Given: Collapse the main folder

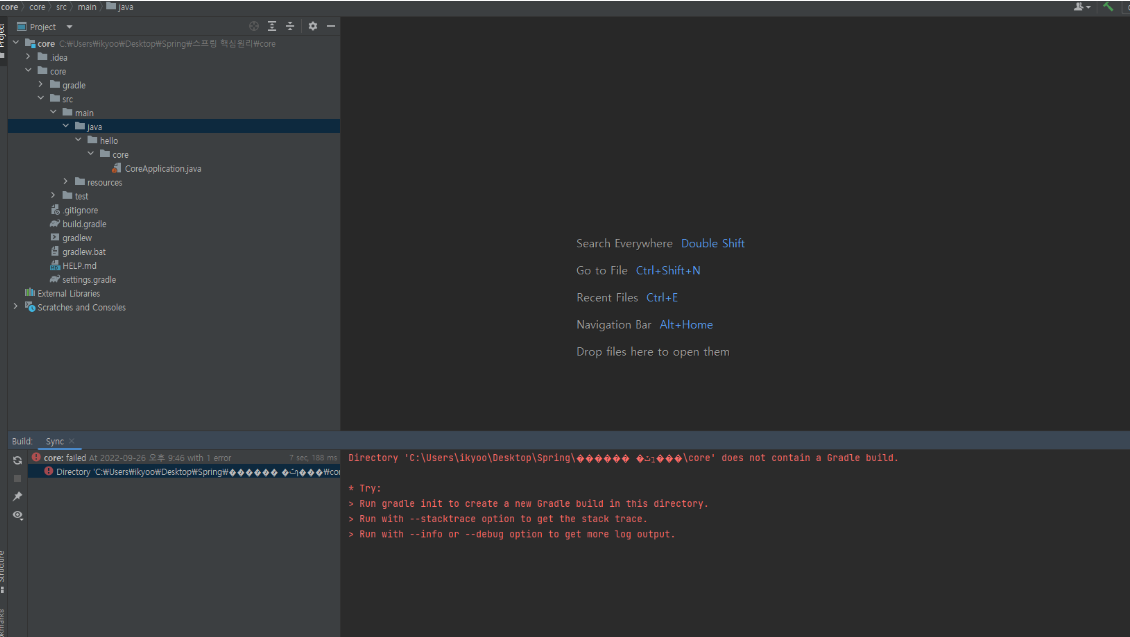Looking at the screenshot, I should (53, 112).
